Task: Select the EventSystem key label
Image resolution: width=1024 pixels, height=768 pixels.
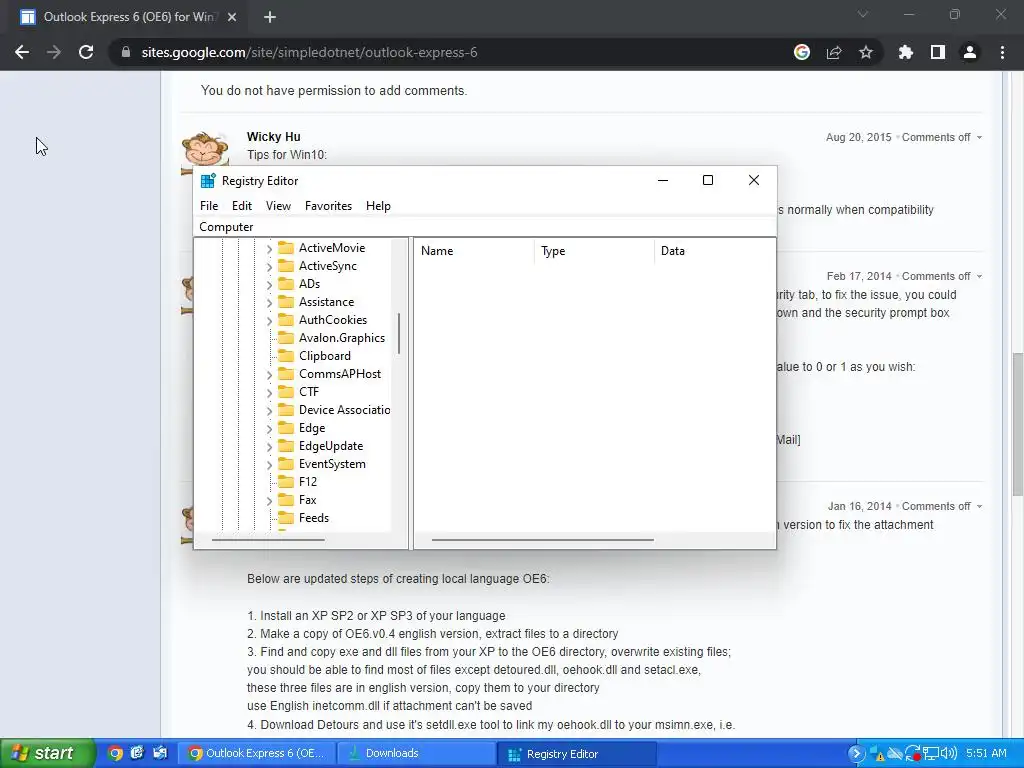Action: pyautogui.click(x=332, y=464)
